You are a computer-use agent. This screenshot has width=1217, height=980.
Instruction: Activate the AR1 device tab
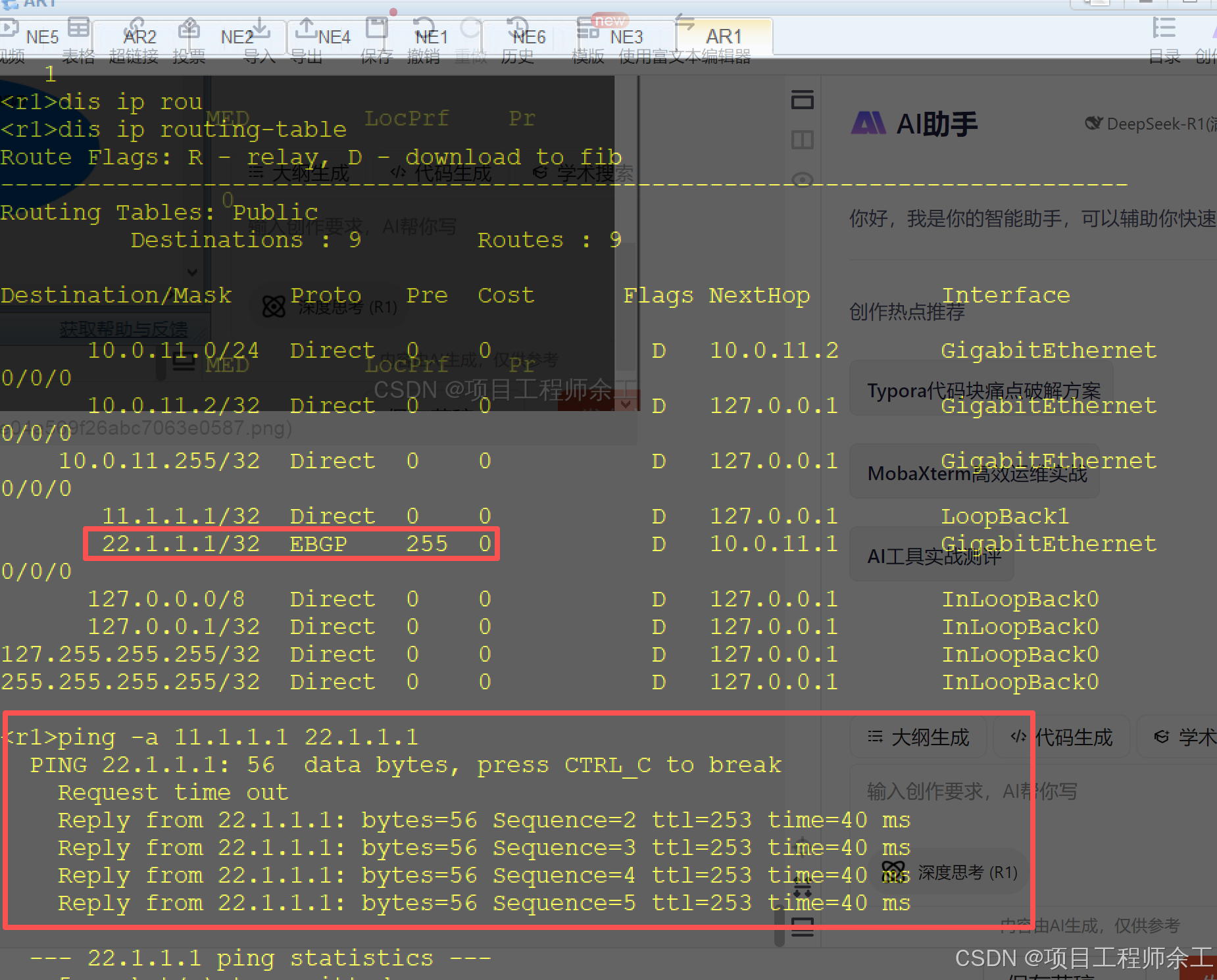[724, 37]
